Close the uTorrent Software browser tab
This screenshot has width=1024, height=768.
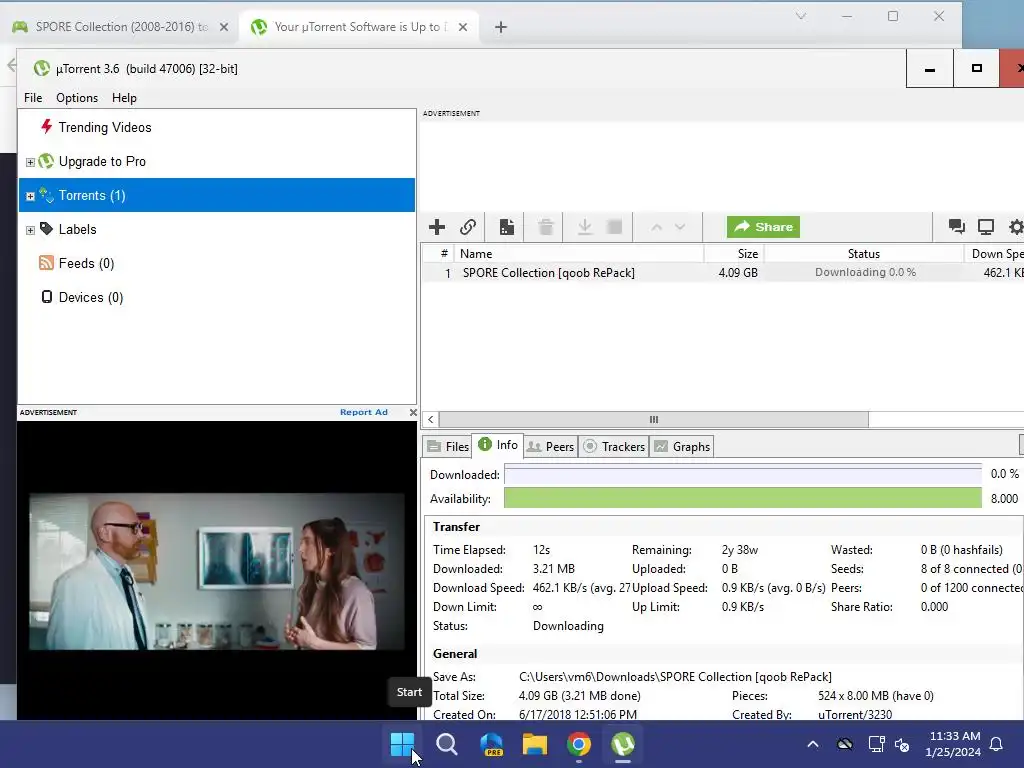[462, 27]
